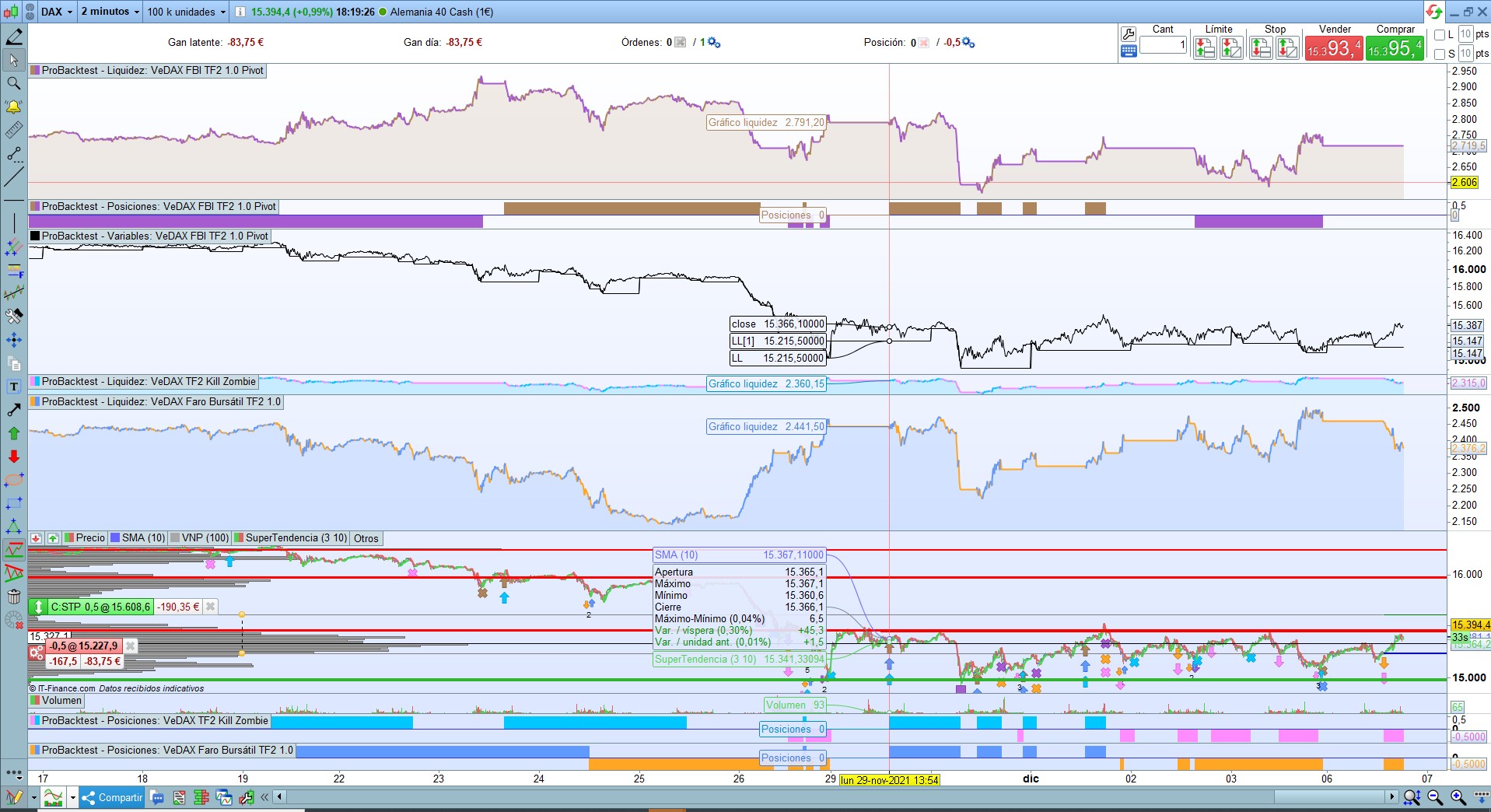Select the SMA (10) indicator label
This screenshot has height=812, width=1491.
pos(138,538)
